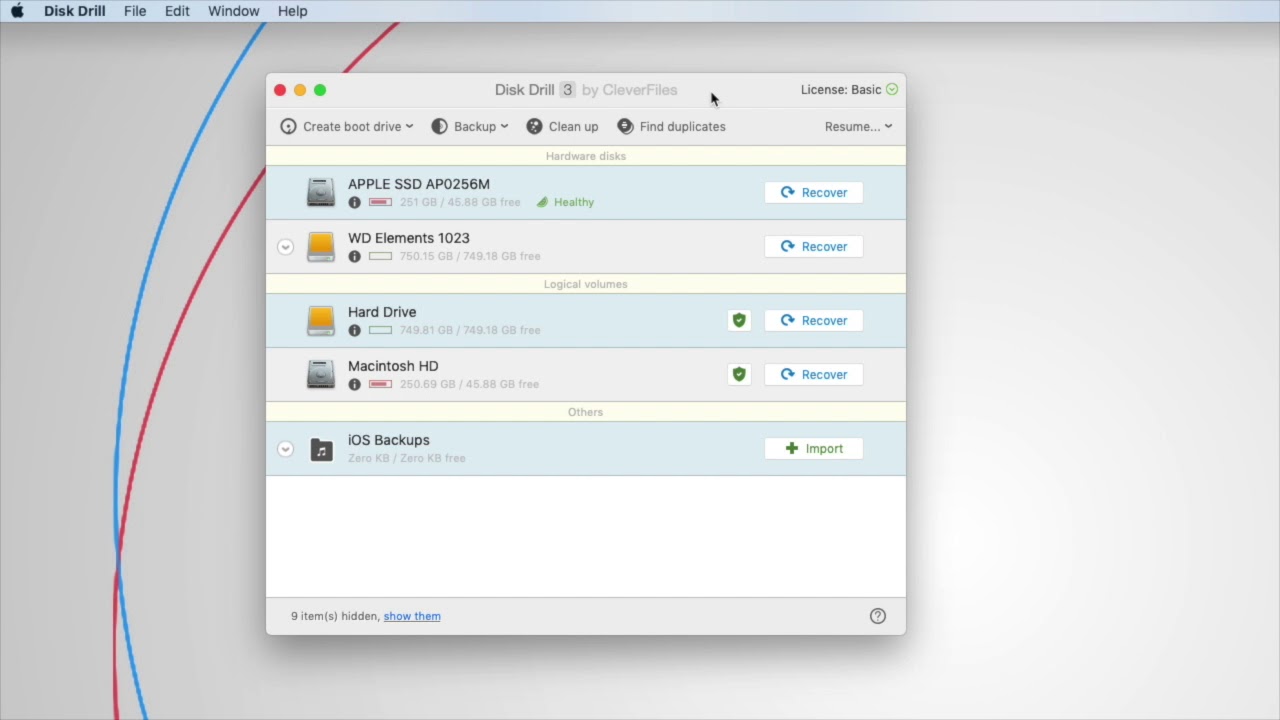Click '9 item(s) hidden' status text
Screen dimensions: 1280x720
[x=335, y=616]
